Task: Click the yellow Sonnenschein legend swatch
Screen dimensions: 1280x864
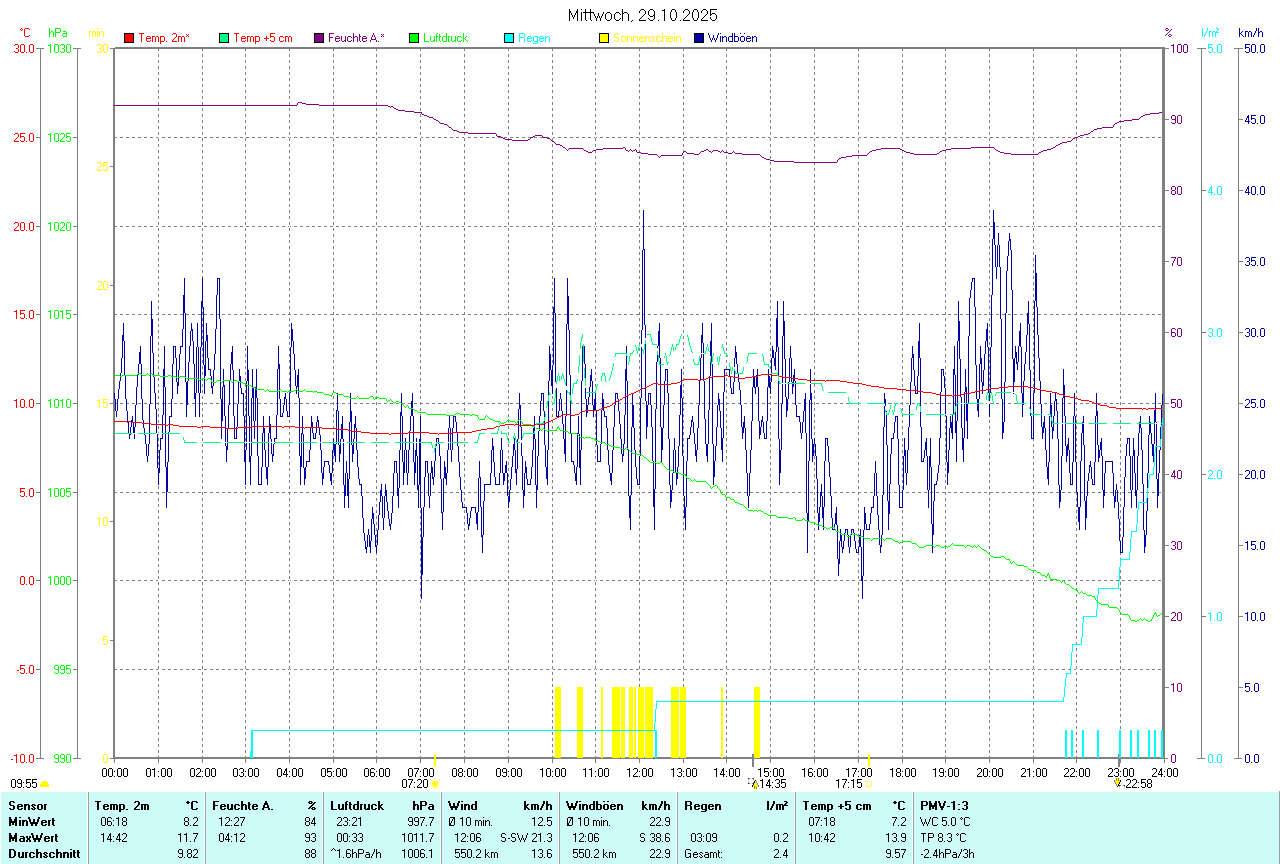Action: [x=604, y=38]
